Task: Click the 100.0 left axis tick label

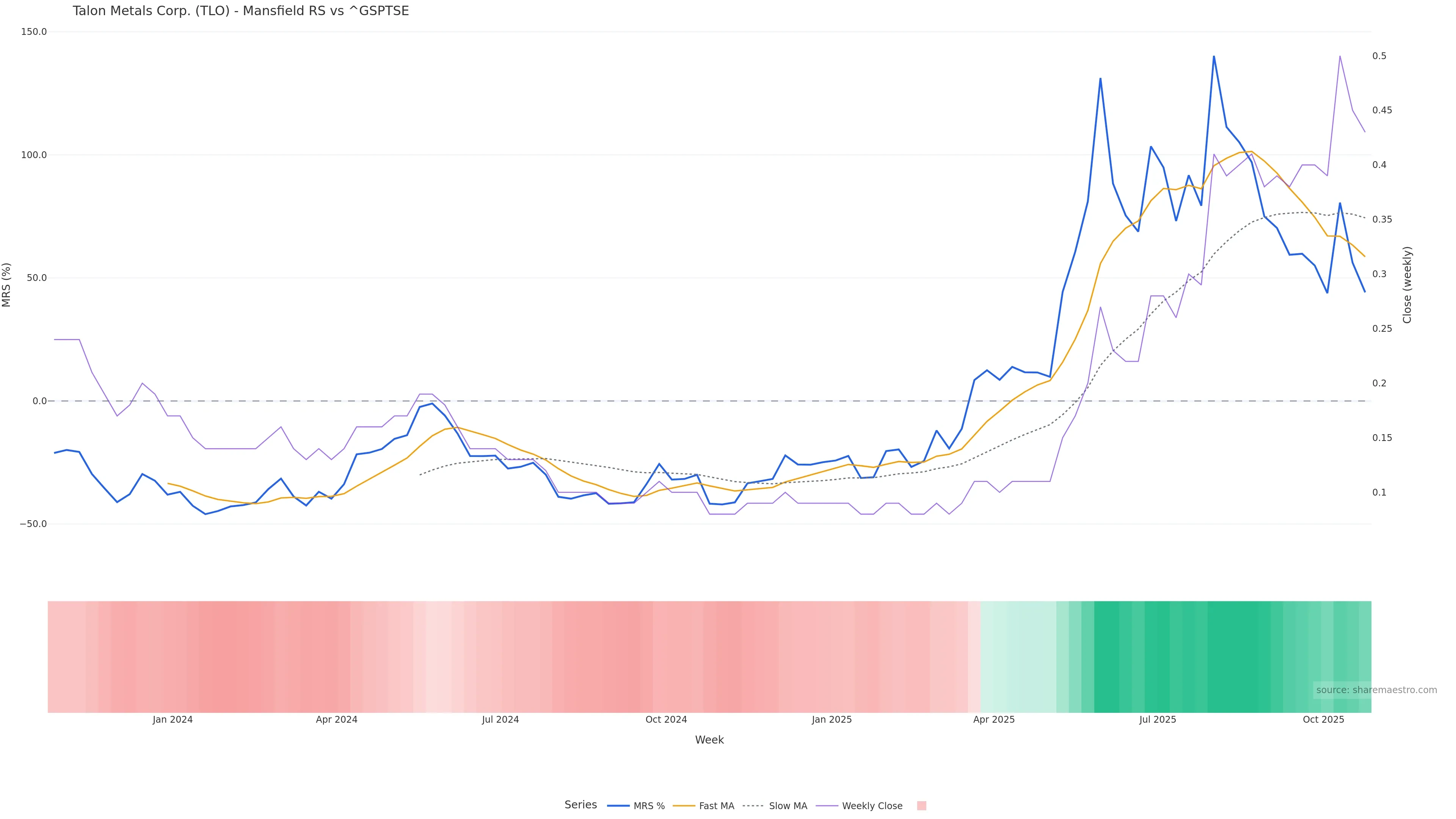Action: point(34,155)
